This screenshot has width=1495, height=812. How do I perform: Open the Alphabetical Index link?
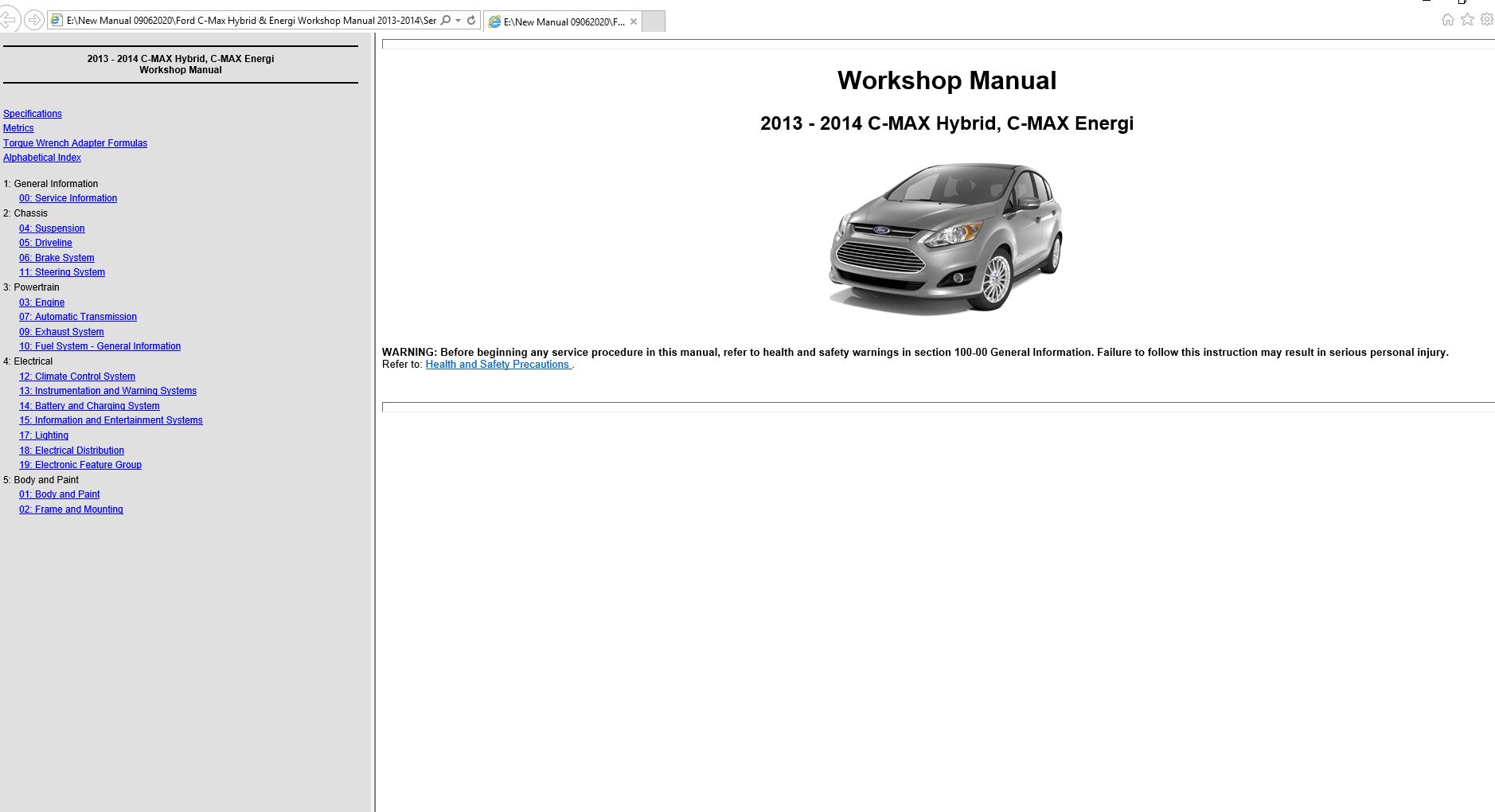click(42, 158)
